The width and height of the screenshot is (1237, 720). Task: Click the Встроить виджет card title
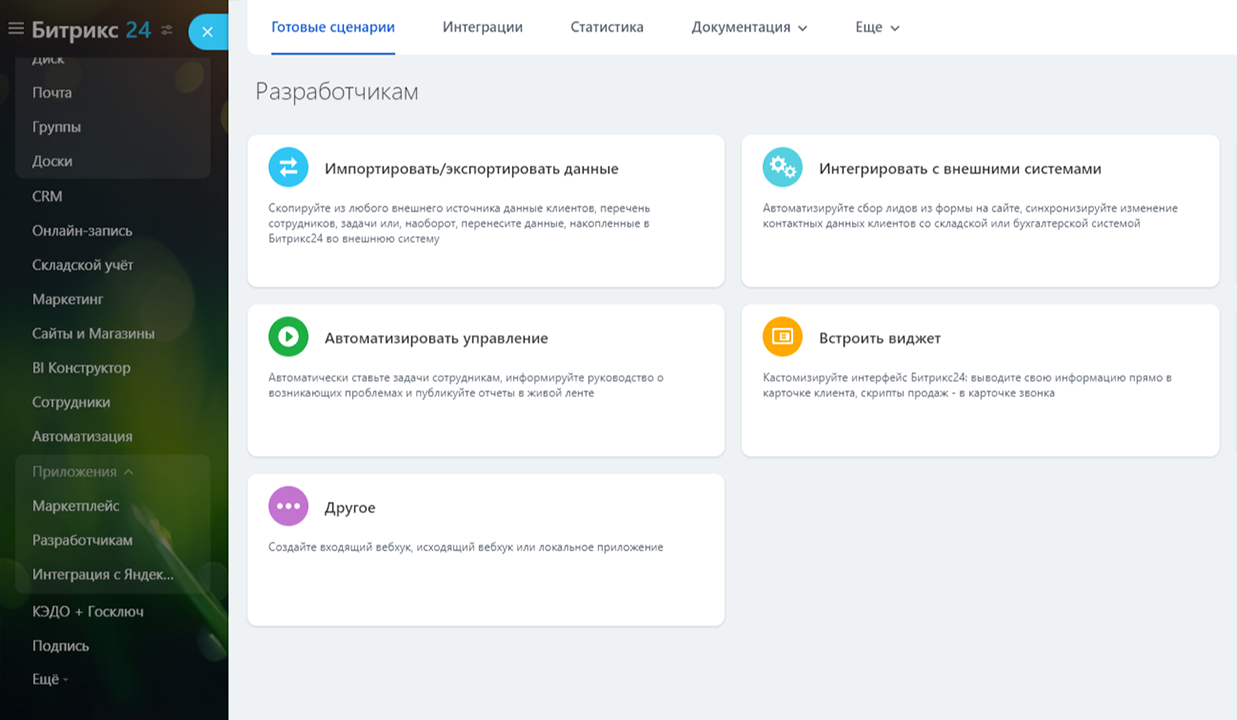pyautogui.click(x=879, y=338)
